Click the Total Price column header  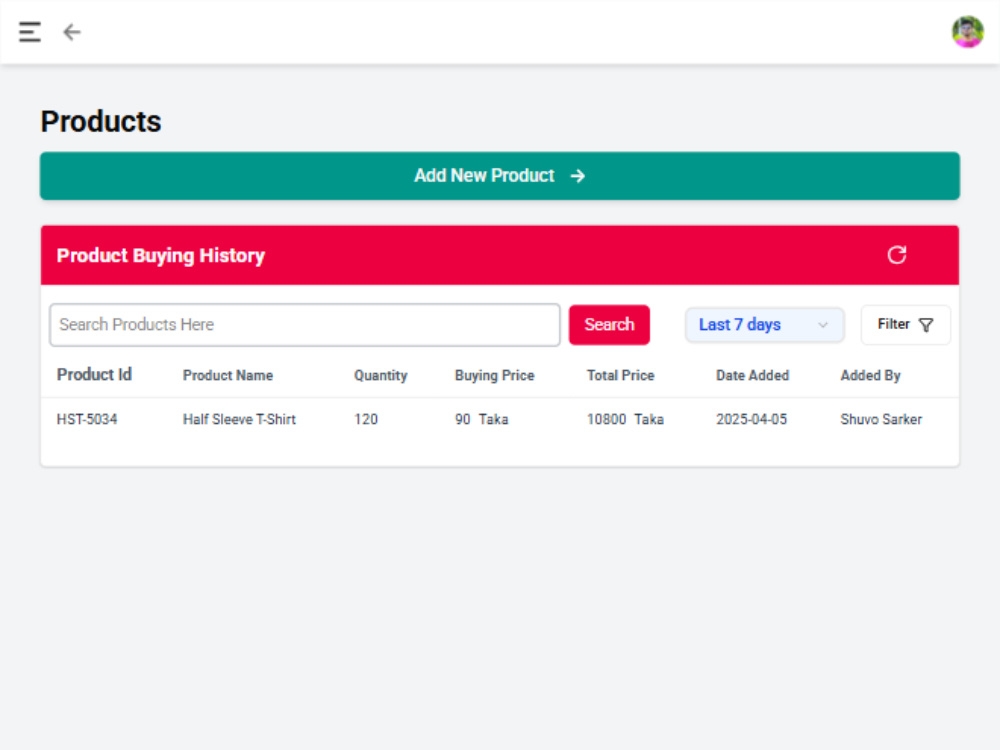pyautogui.click(x=621, y=376)
